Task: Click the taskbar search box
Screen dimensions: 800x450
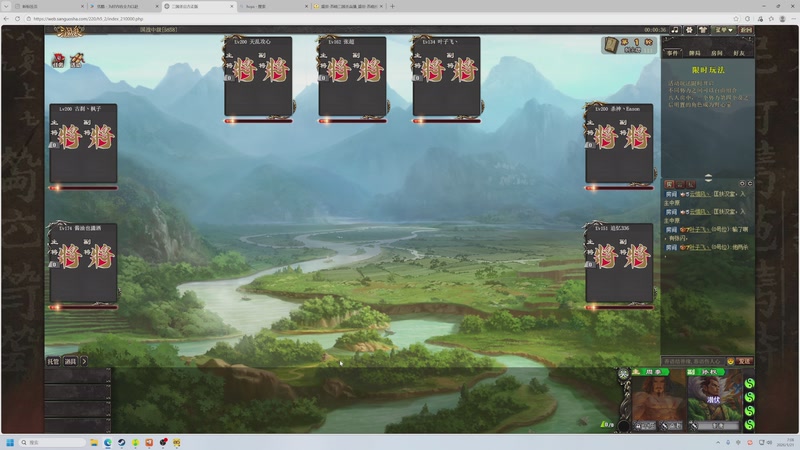Action: click(x=52, y=442)
